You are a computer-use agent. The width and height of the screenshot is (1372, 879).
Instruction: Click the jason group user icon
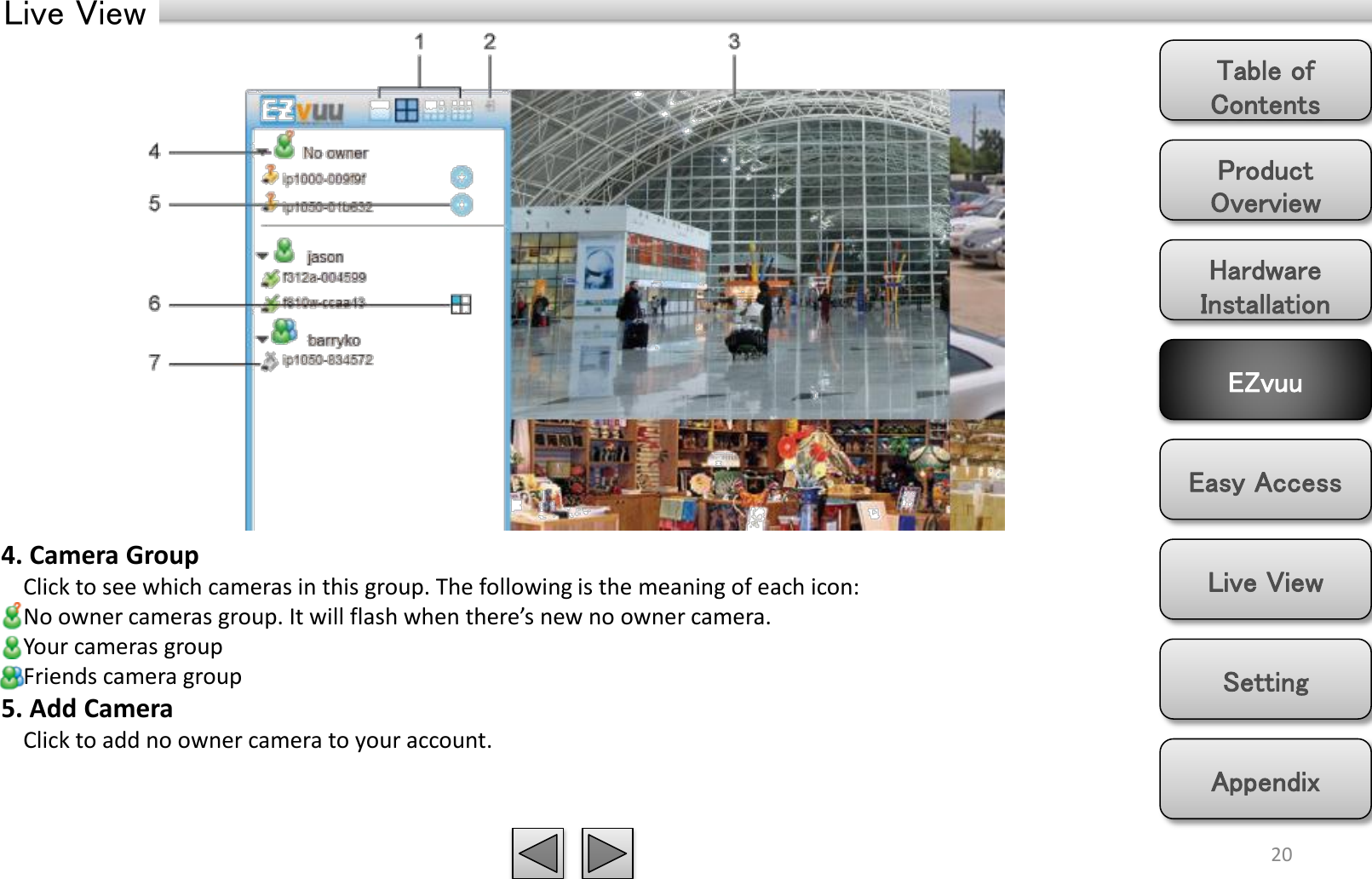coord(284,250)
